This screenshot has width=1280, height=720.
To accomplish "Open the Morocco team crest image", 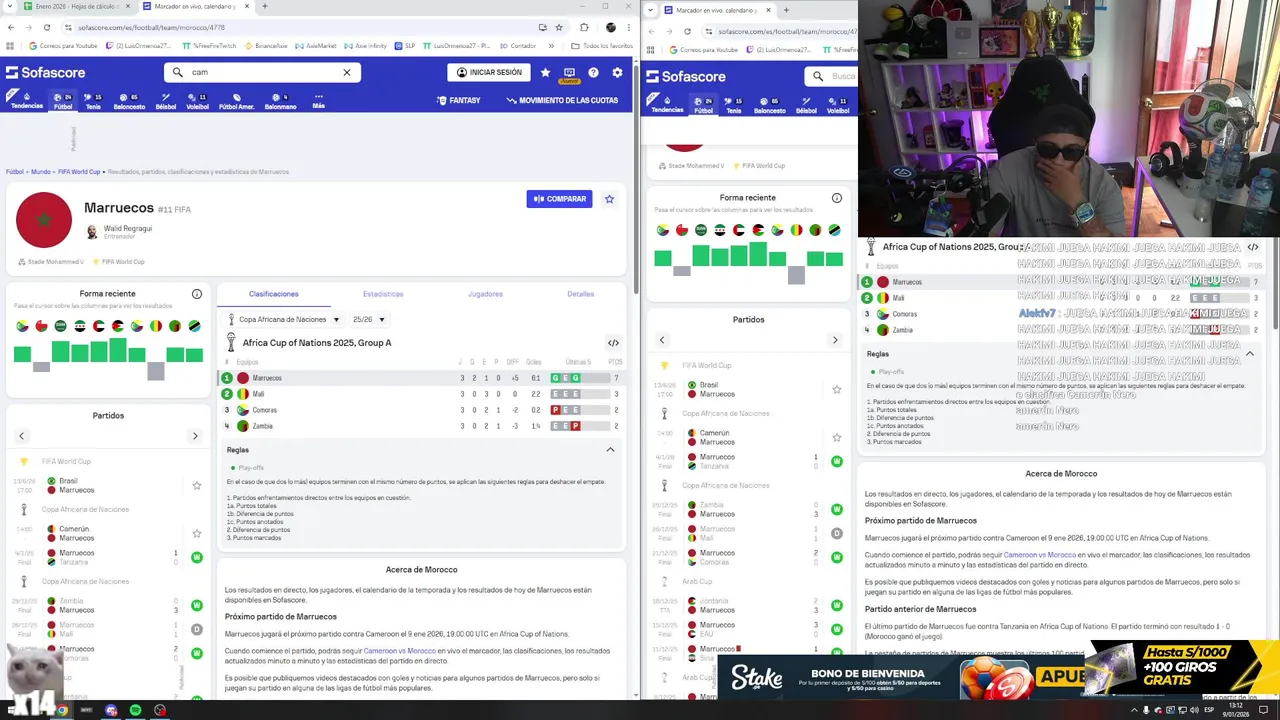I will [x=44, y=220].
